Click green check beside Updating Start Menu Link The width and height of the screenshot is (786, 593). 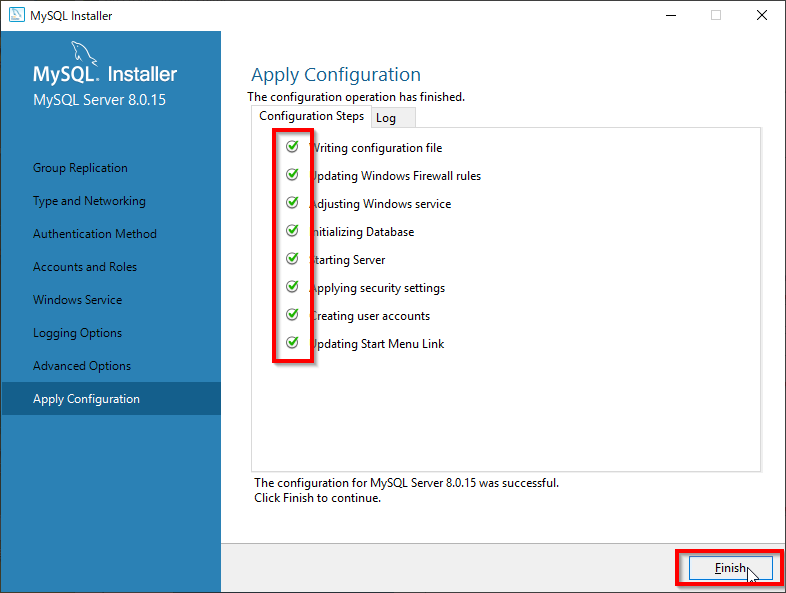click(292, 343)
